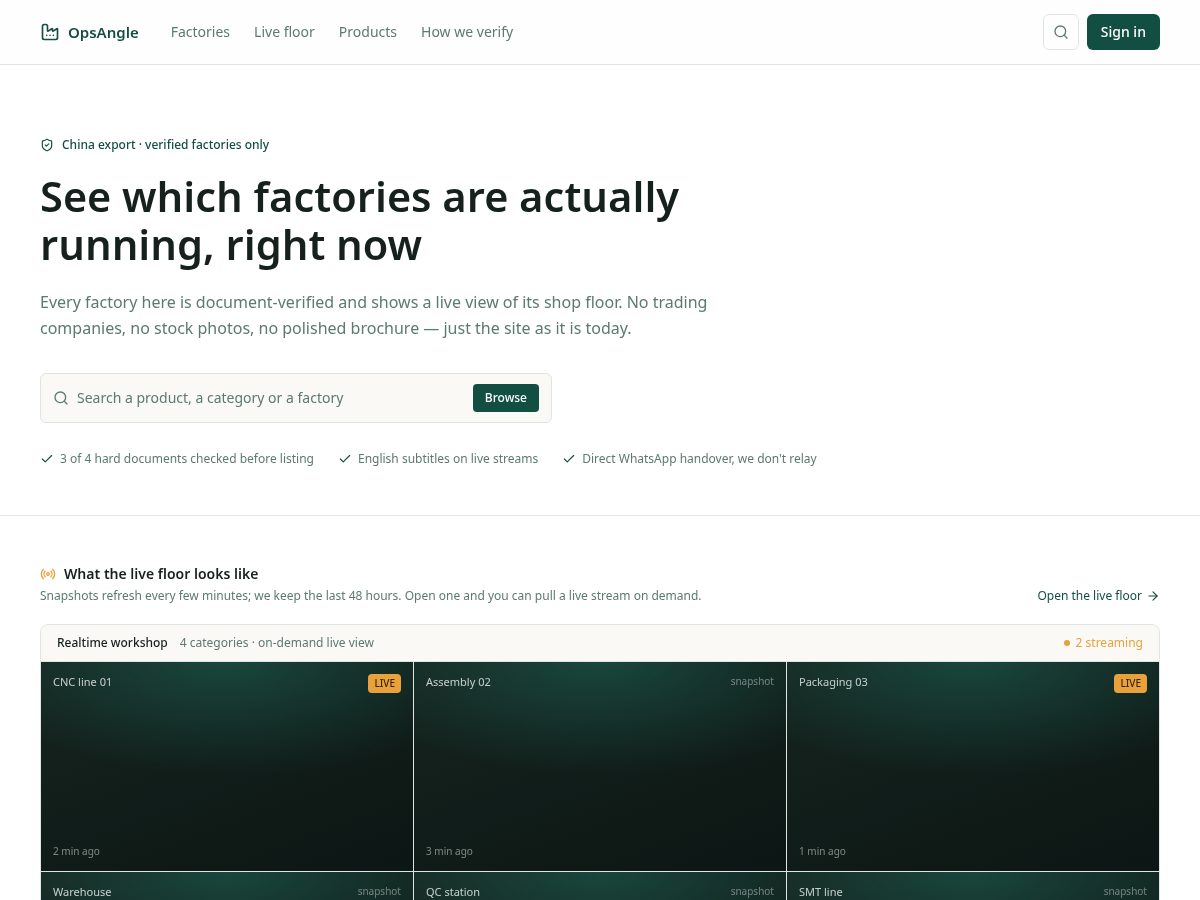Screen dimensions: 1200x900
Task: Click the LIVE badge on Packaging 03
Action: point(1130,683)
